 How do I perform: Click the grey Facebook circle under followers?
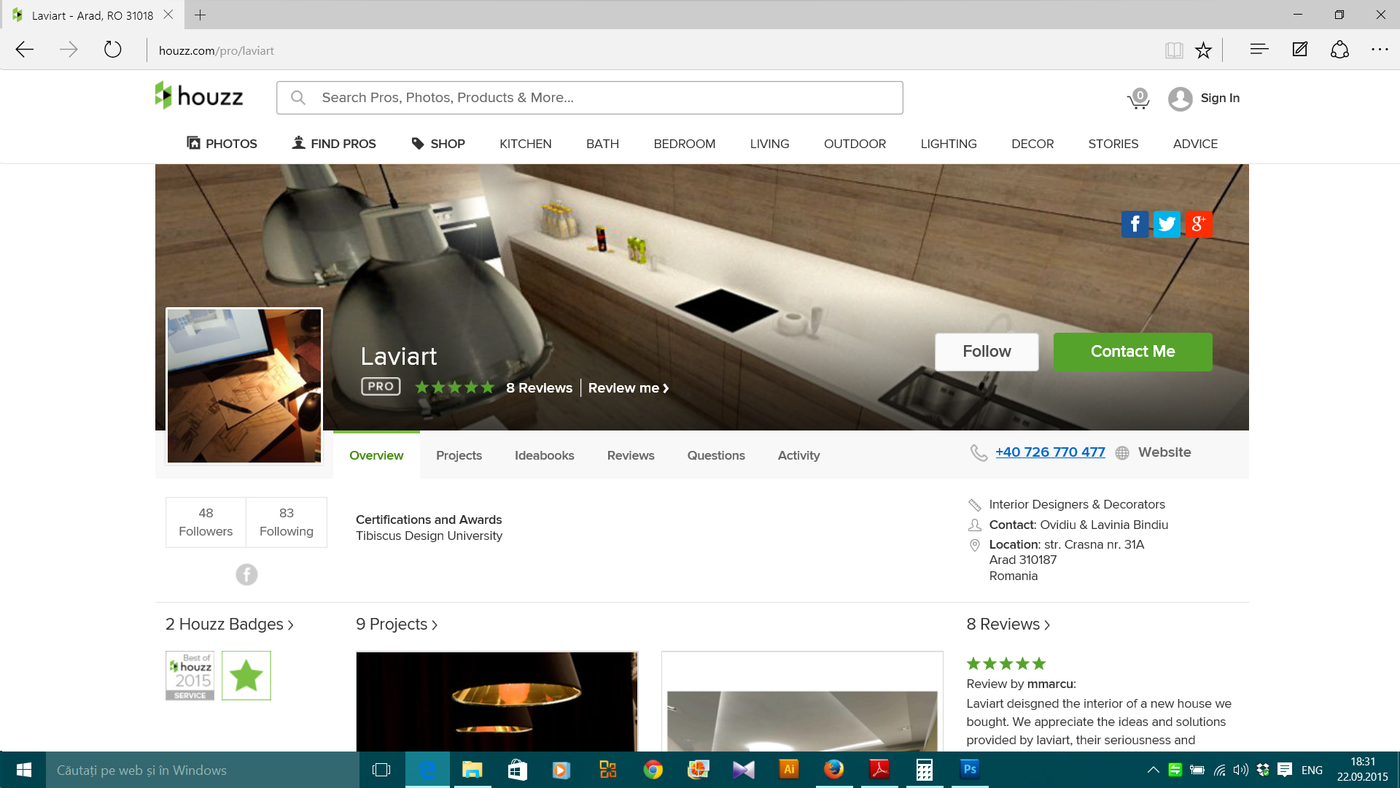247,574
